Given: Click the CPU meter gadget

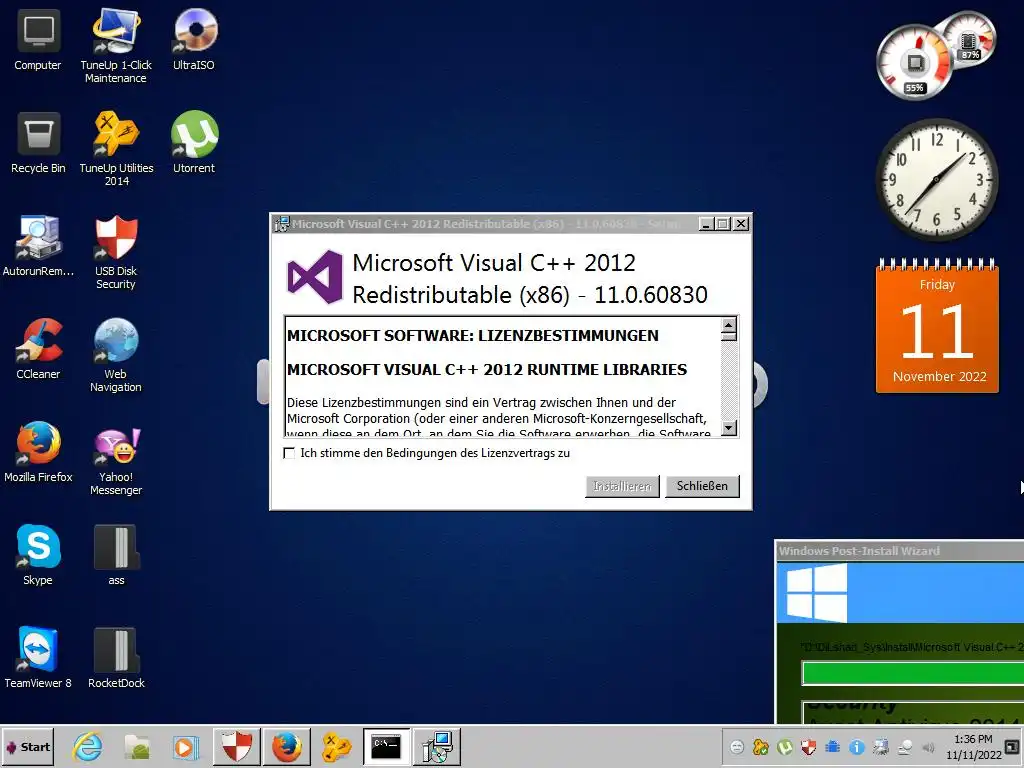Looking at the screenshot, I should [914, 63].
